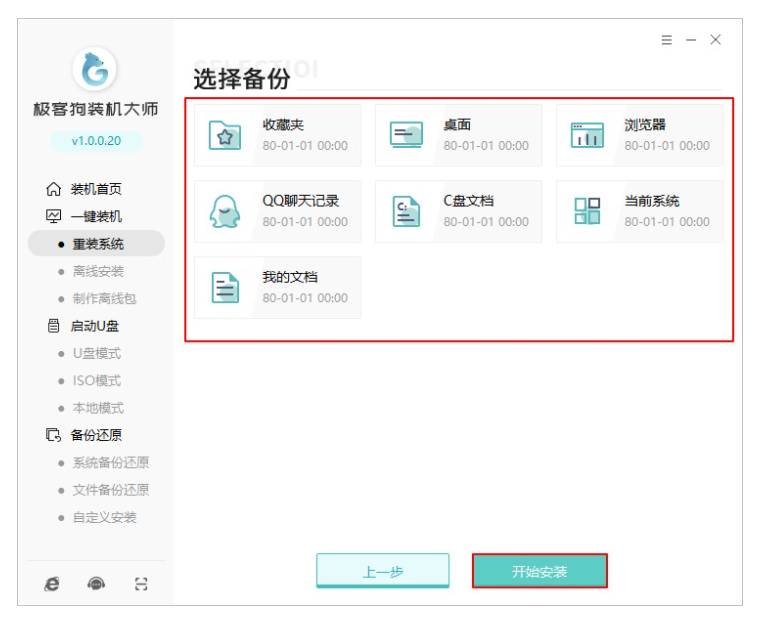Expand the 一键装机 sidebar section
Screen dimensions: 770x627
point(96,216)
